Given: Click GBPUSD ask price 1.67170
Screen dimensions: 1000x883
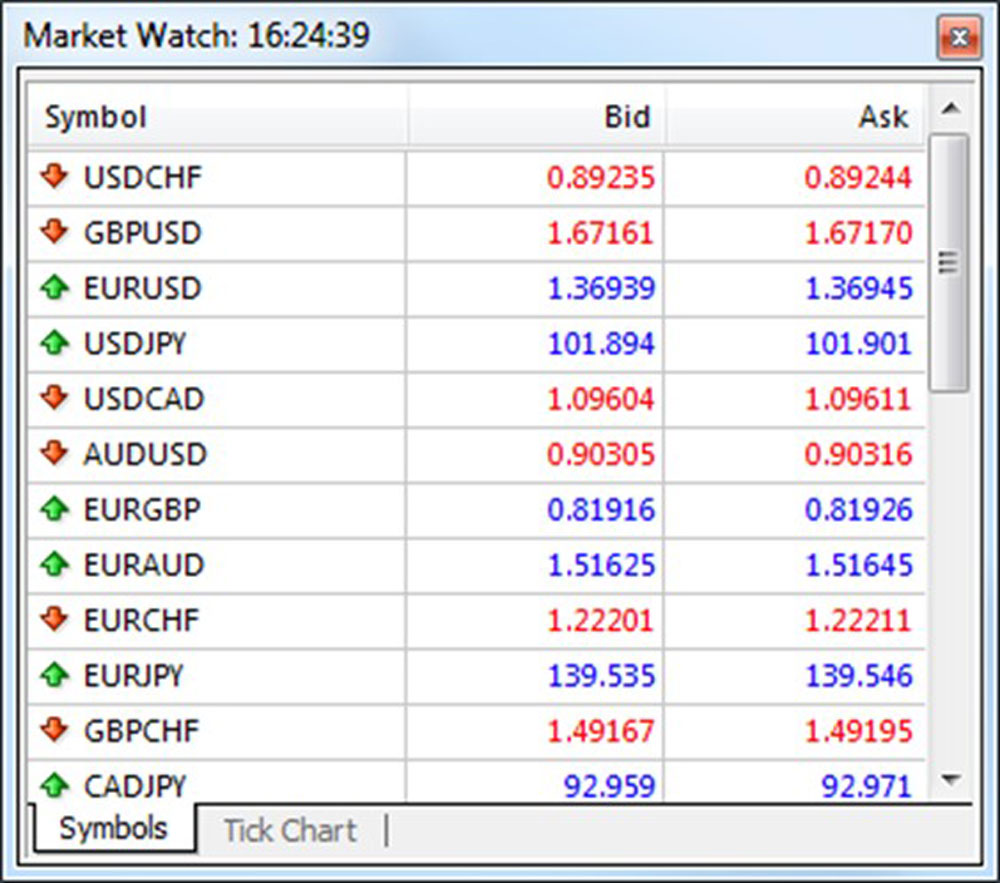Looking at the screenshot, I should 858,233.
